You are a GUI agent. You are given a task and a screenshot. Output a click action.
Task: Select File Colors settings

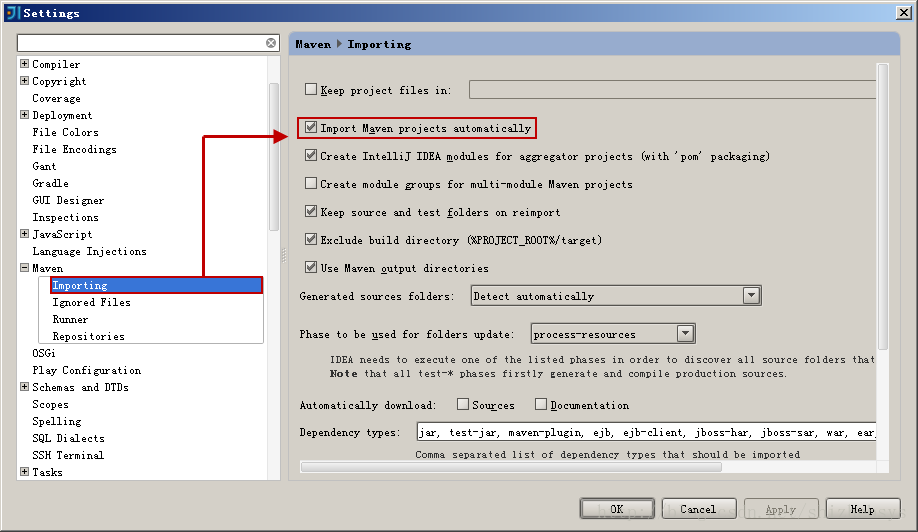(x=66, y=132)
